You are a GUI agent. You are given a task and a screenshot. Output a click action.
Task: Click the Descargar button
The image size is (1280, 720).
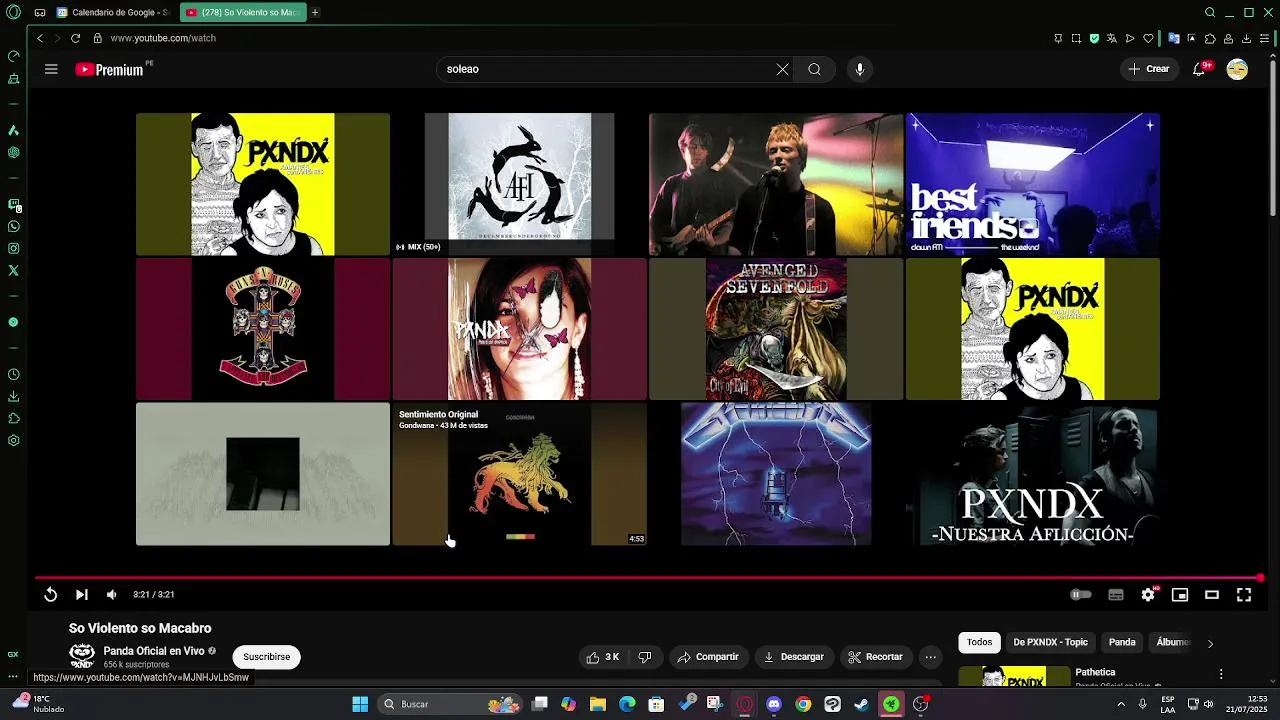pyautogui.click(x=794, y=657)
